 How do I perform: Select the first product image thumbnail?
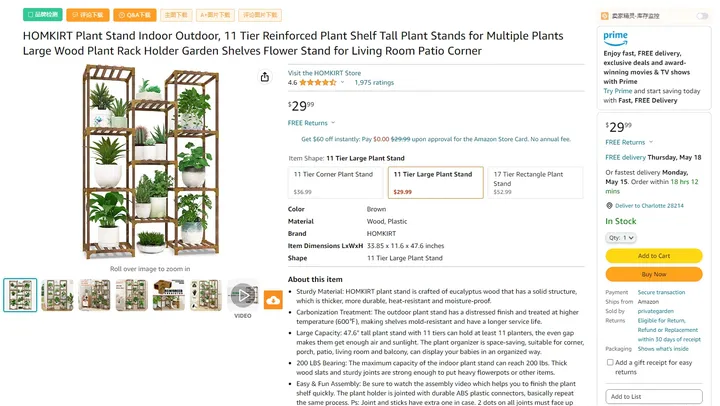20,295
